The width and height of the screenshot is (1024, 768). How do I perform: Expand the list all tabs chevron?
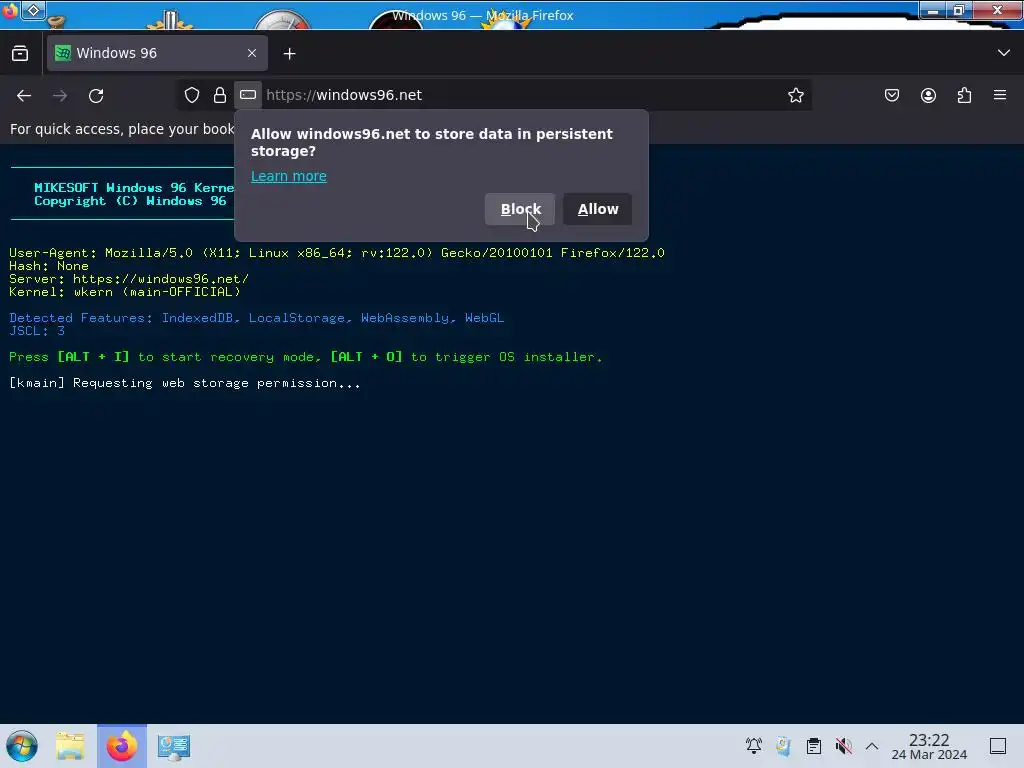(1004, 53)
